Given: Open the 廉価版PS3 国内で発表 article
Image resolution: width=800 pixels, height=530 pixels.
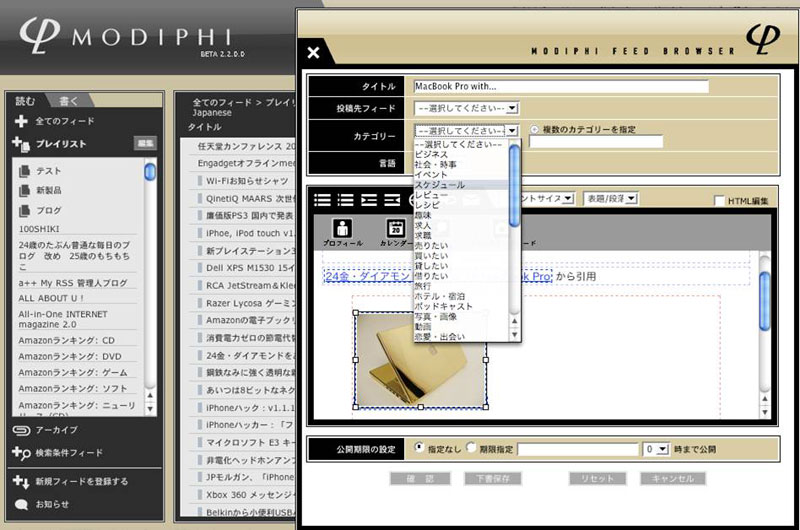Looking at the screenshot, I should point(250,216).
